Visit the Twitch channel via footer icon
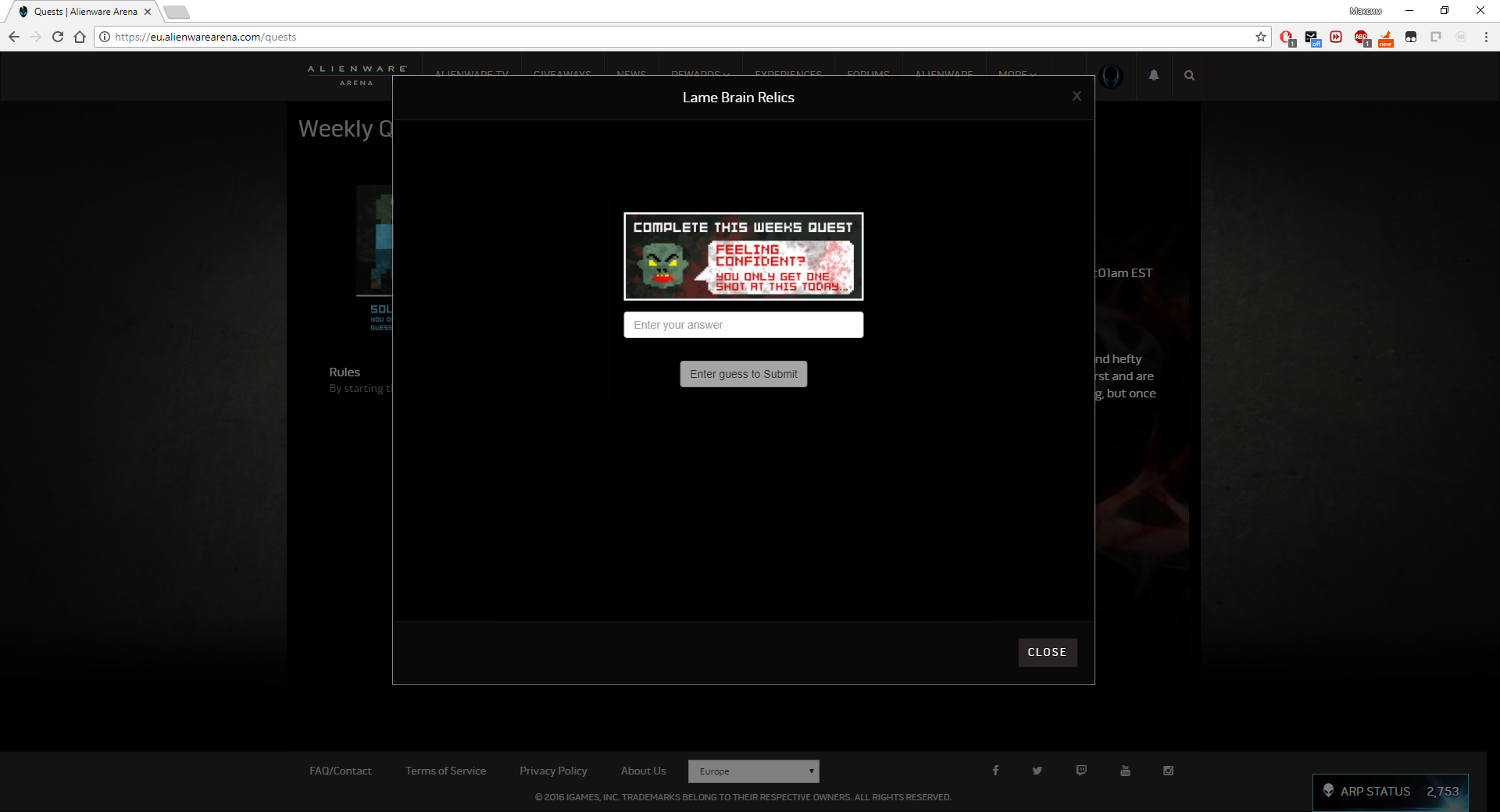Viewport: 1500px width, 812px height. point(1081,771)
